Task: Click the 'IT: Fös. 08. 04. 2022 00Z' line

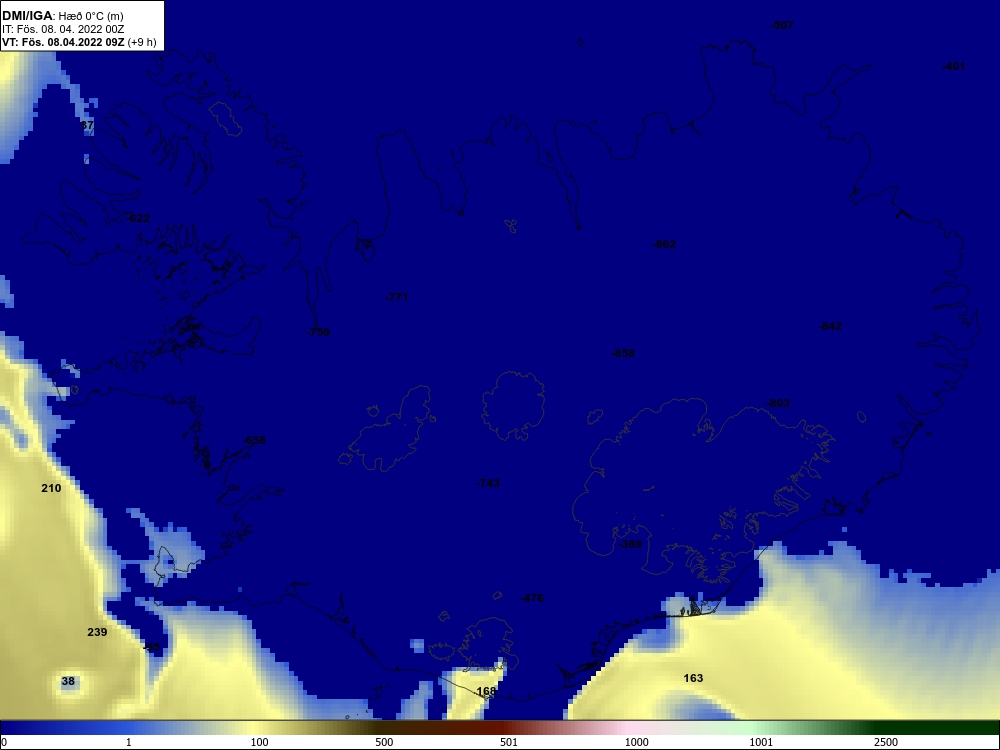Action: 62,29
